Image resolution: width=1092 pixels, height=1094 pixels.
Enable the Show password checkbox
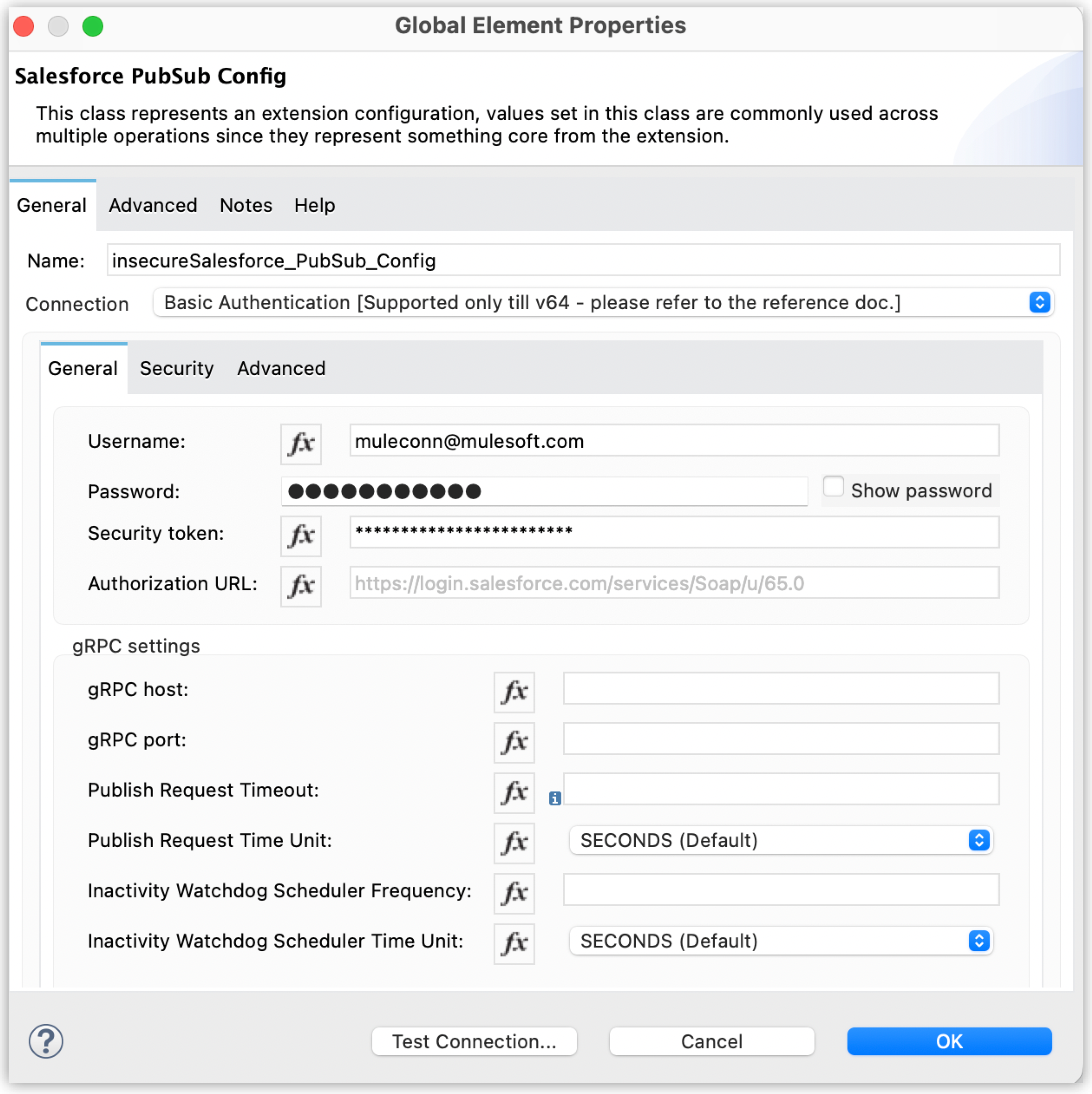pos(833,486)
